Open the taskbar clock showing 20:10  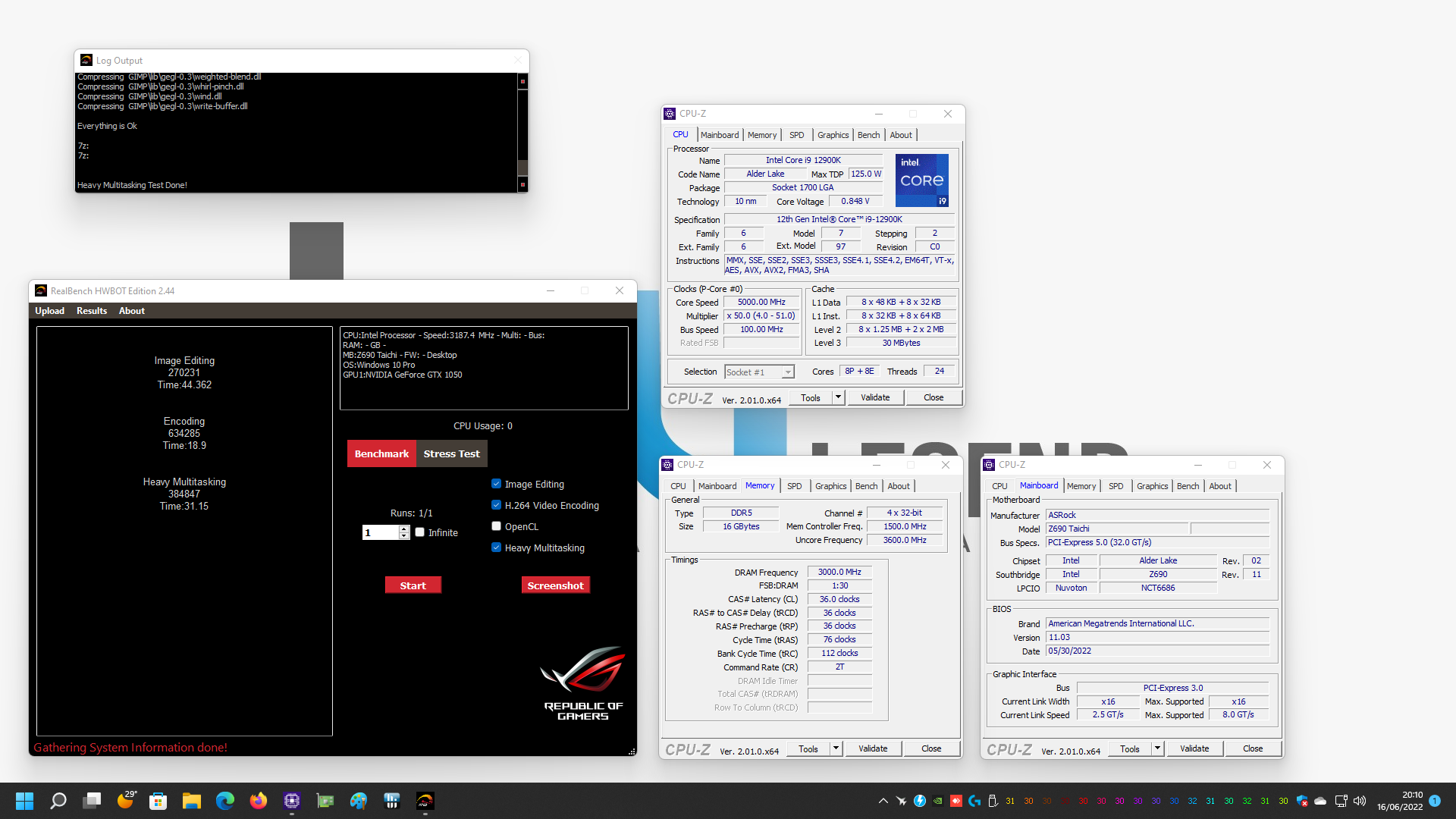point(1400,801)
